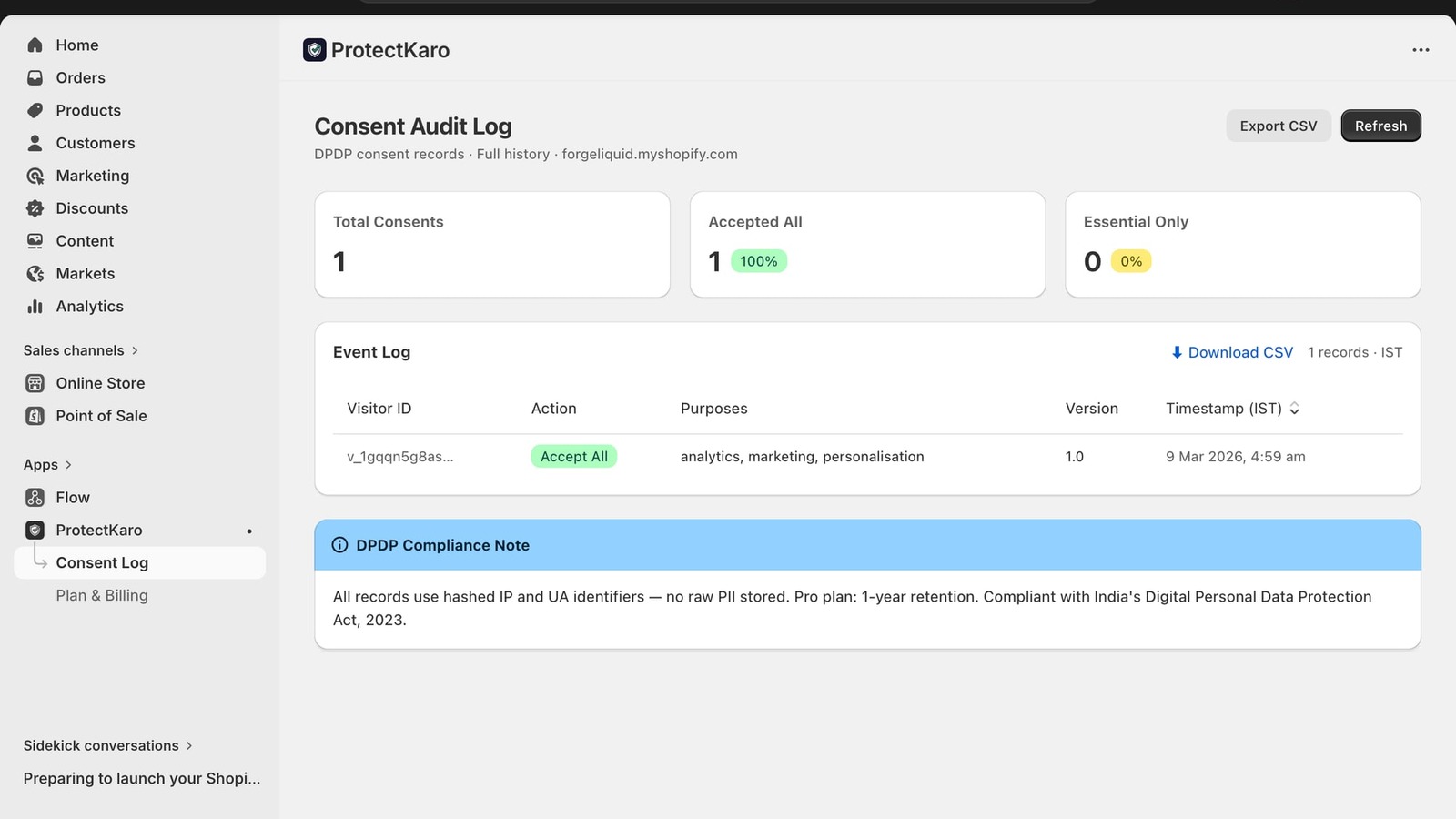Open the Plan & Billing page
1456x819 pixels.
pyautogui.click(x=102, y=595)
